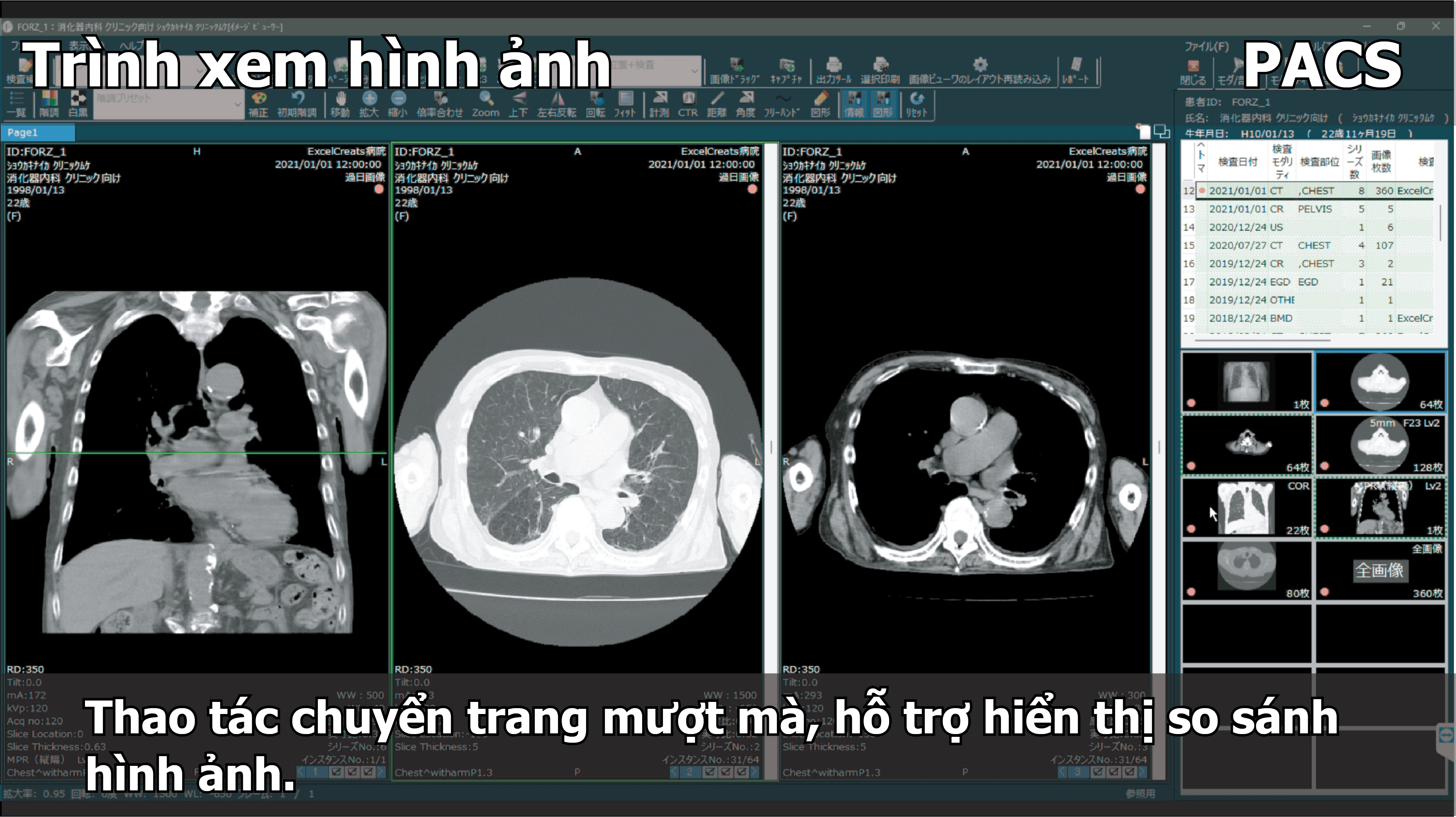Select the 角度 angle tool

tap(745, 104)
